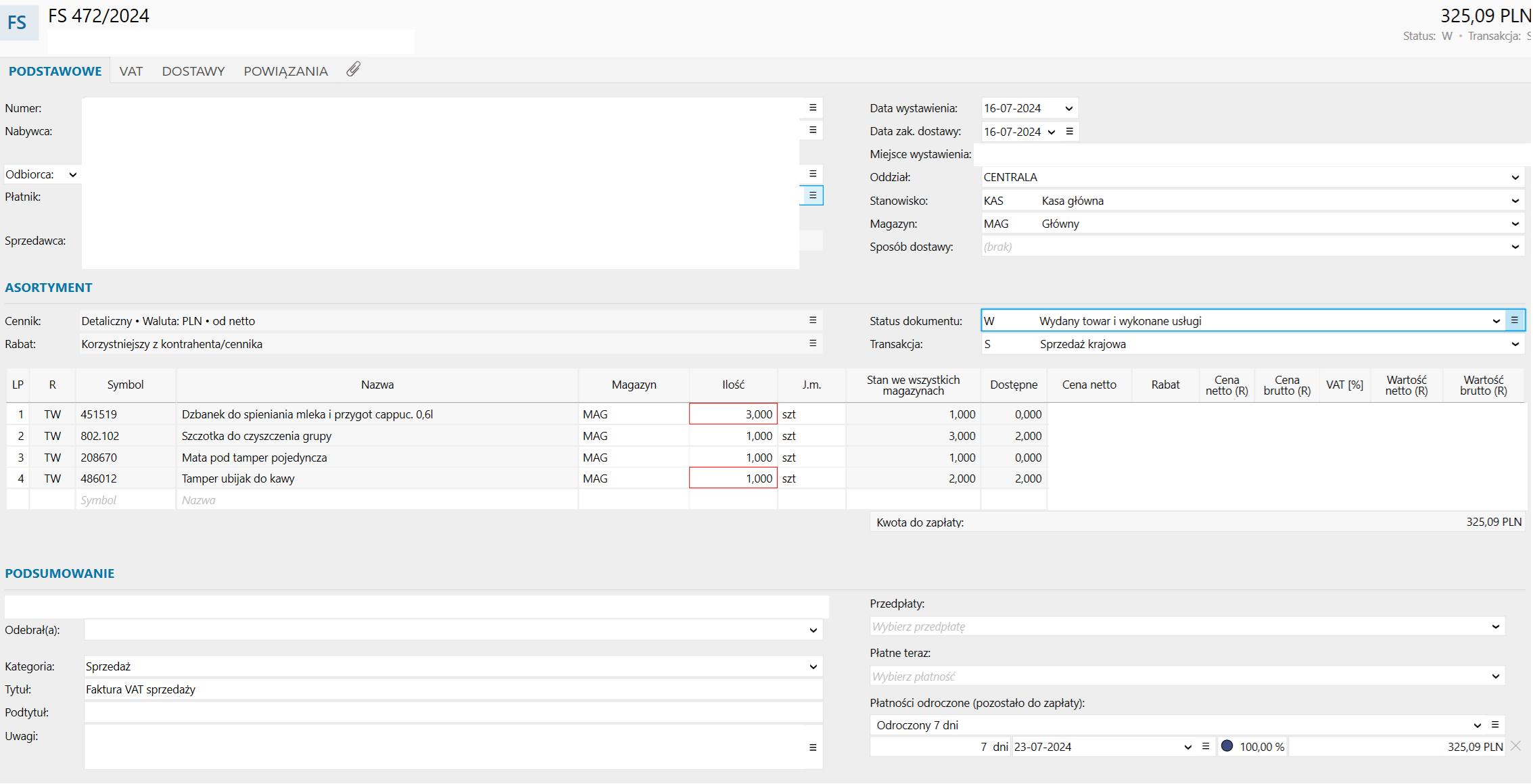Image resolution: width=1533 pixels, height=784 pixels.
Task: Click the Ilość cell for Dzbanek row
Action: (x=733, y=414)
